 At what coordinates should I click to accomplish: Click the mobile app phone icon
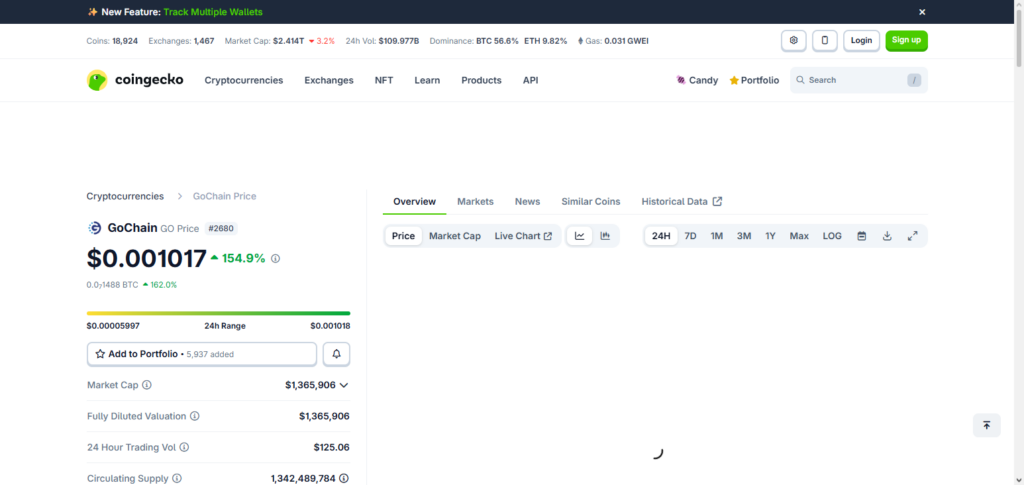[x=825, y=41]
